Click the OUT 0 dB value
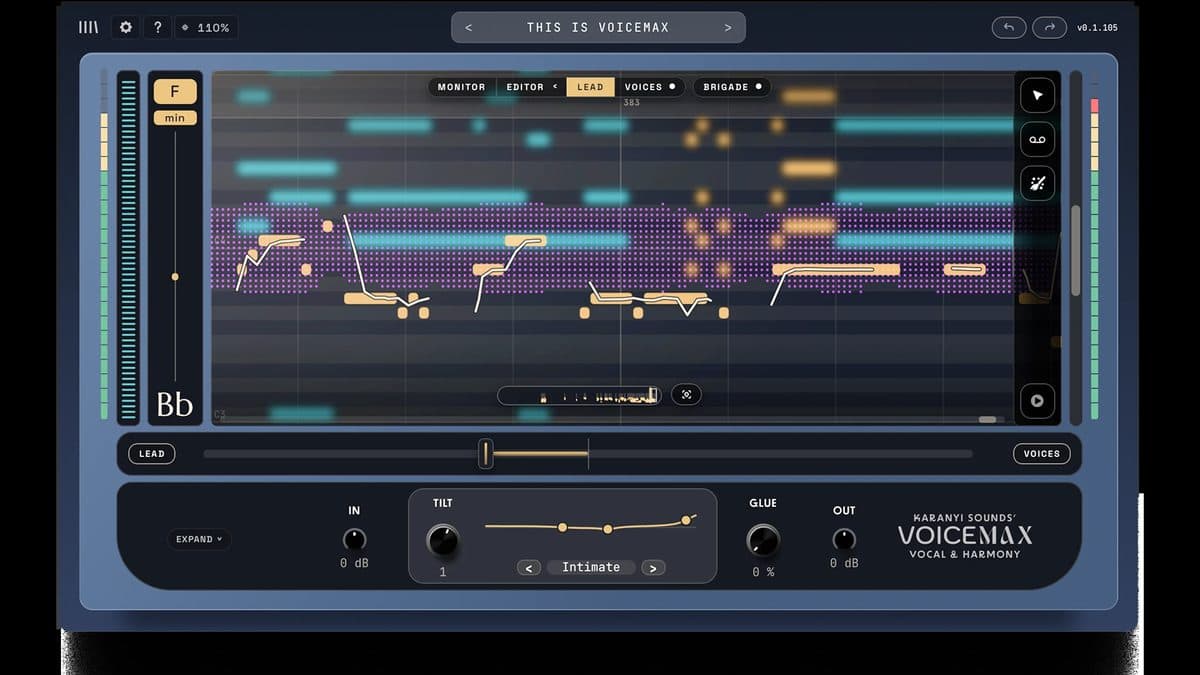This screenshot has height=675, width=1200. tap(844, 564)
